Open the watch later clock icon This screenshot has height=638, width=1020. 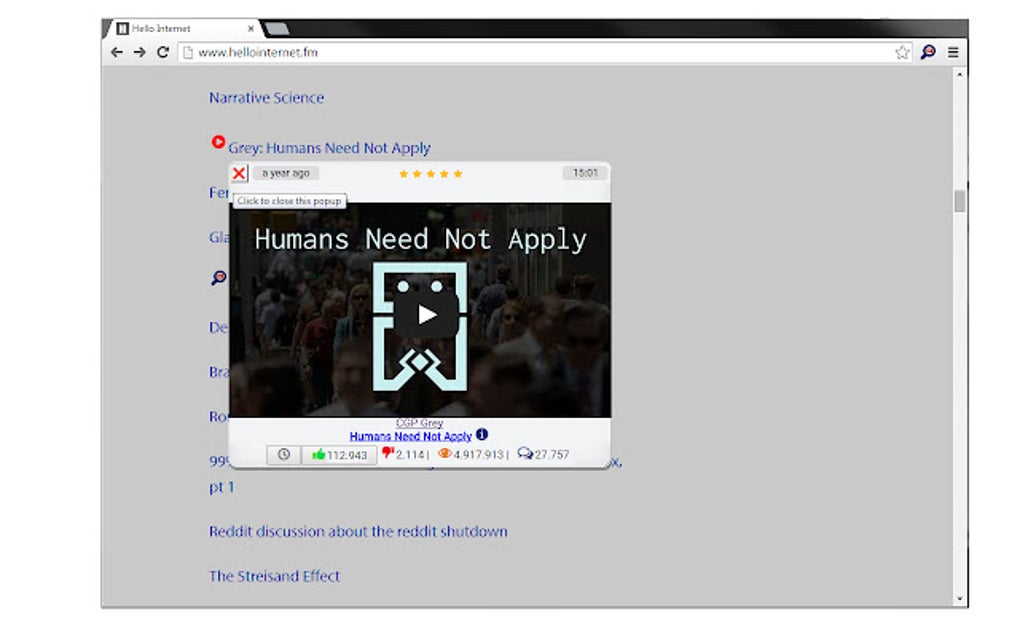pos(284,455)
